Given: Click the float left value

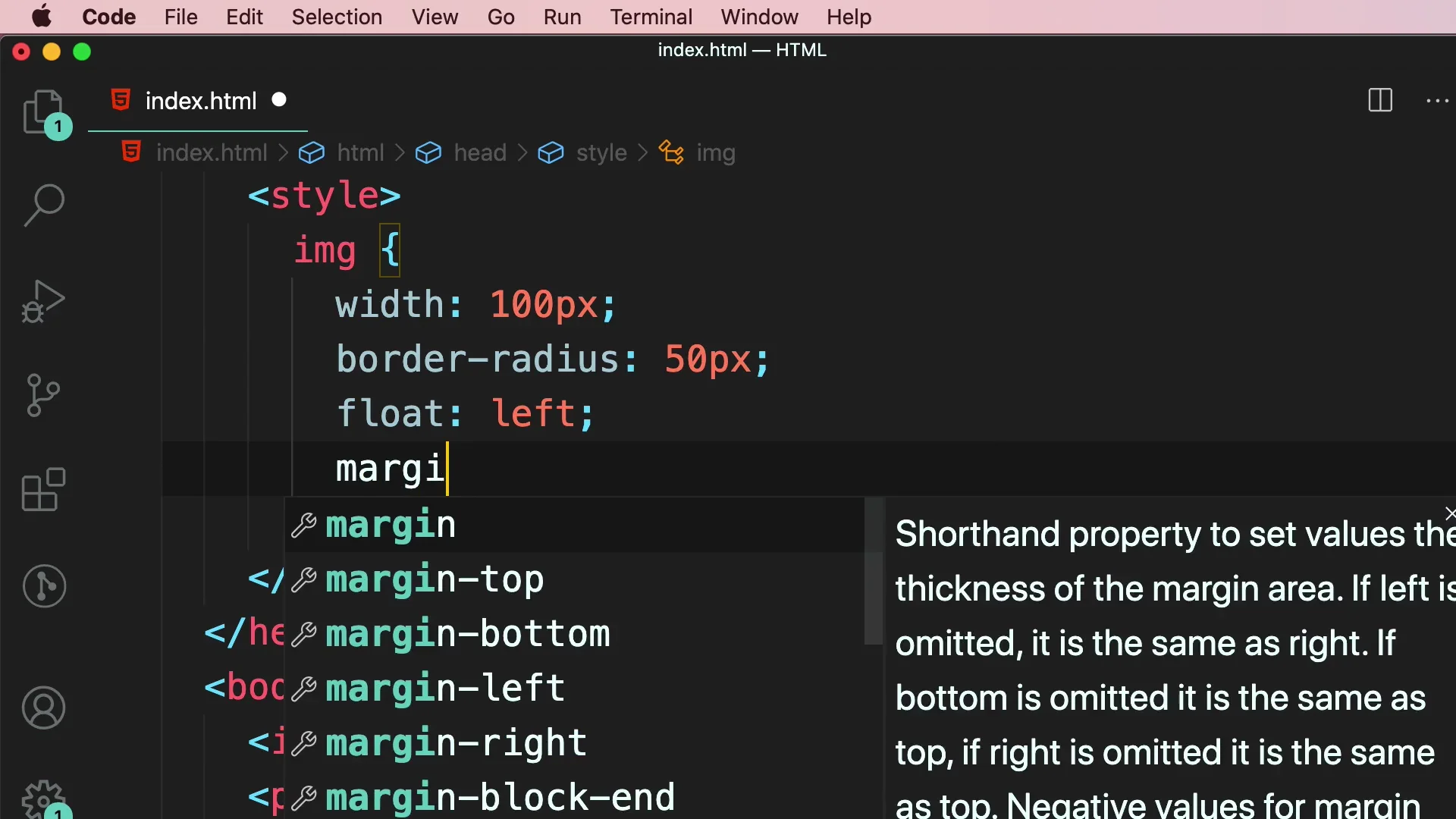Looking at the screenshot, I should click(x=534, y=413).
